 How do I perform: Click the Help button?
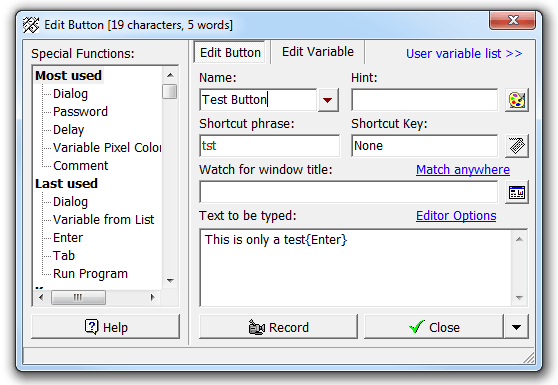click(x=106, y=327)
